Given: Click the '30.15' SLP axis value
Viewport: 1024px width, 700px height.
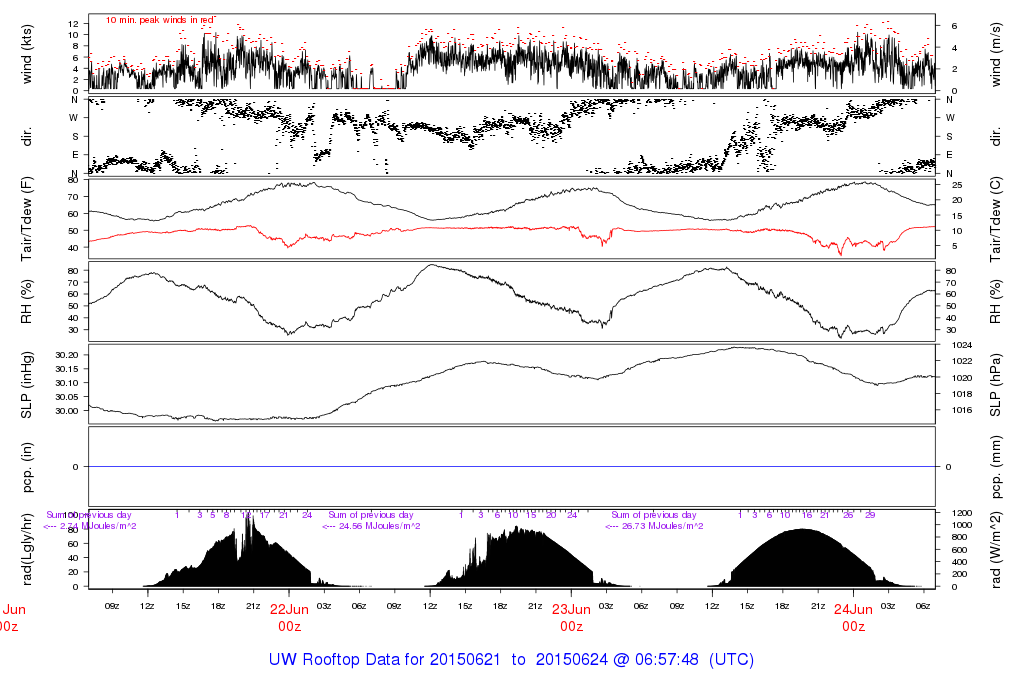Looking at the screenshot, I should pos(67,369).
